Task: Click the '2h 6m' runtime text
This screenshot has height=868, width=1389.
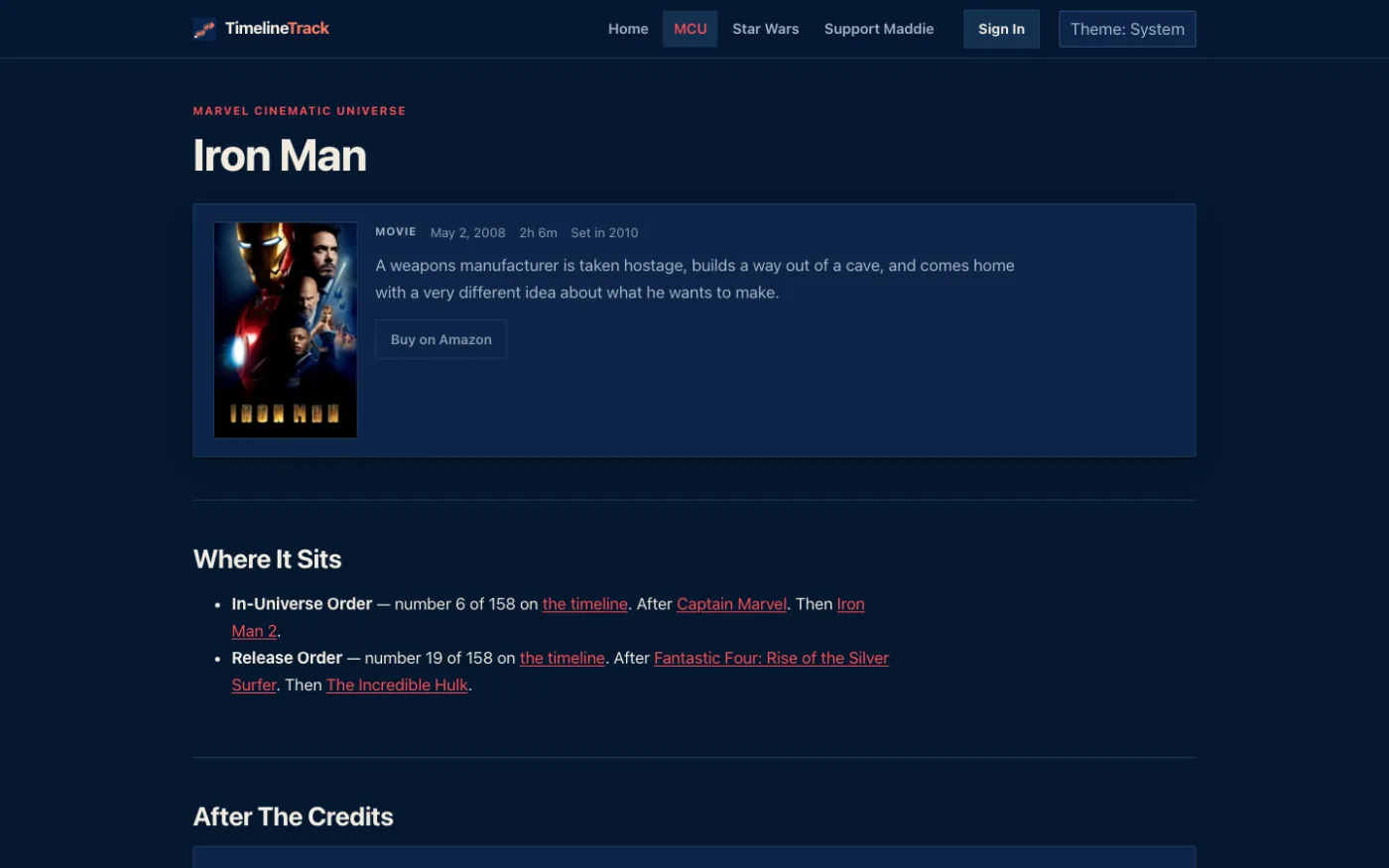Action: pyautogui.click(x=539, y=233)
